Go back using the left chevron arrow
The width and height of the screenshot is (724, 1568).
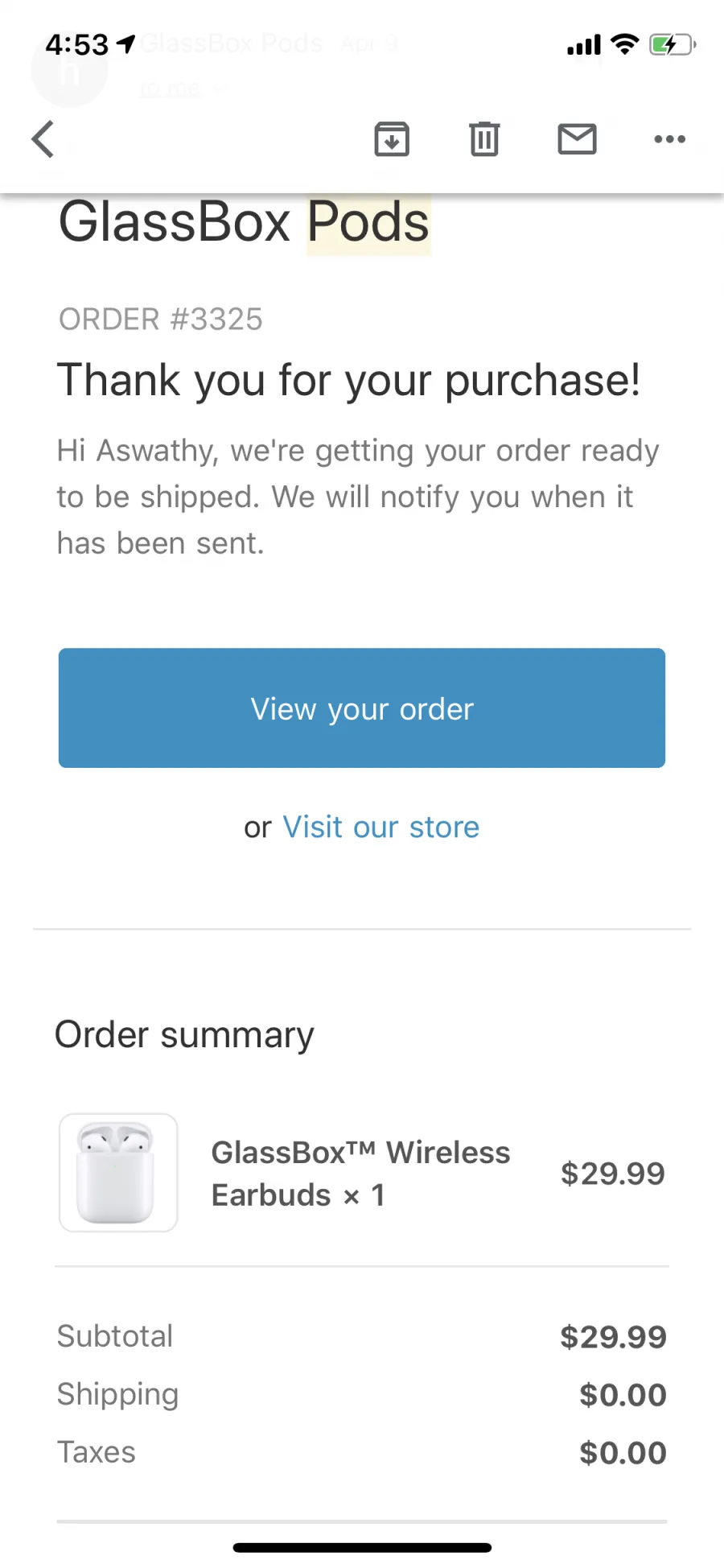pos(43,139)
